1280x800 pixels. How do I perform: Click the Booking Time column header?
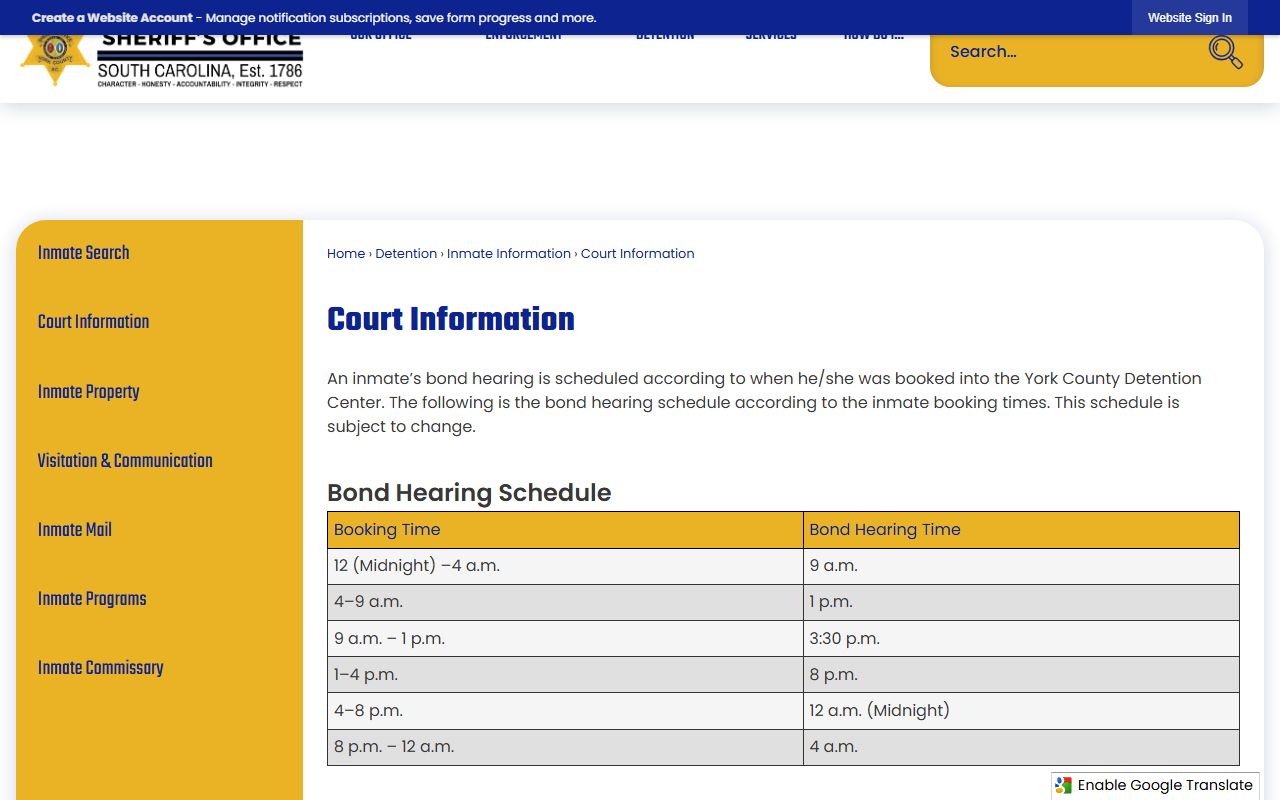(565, 530)
